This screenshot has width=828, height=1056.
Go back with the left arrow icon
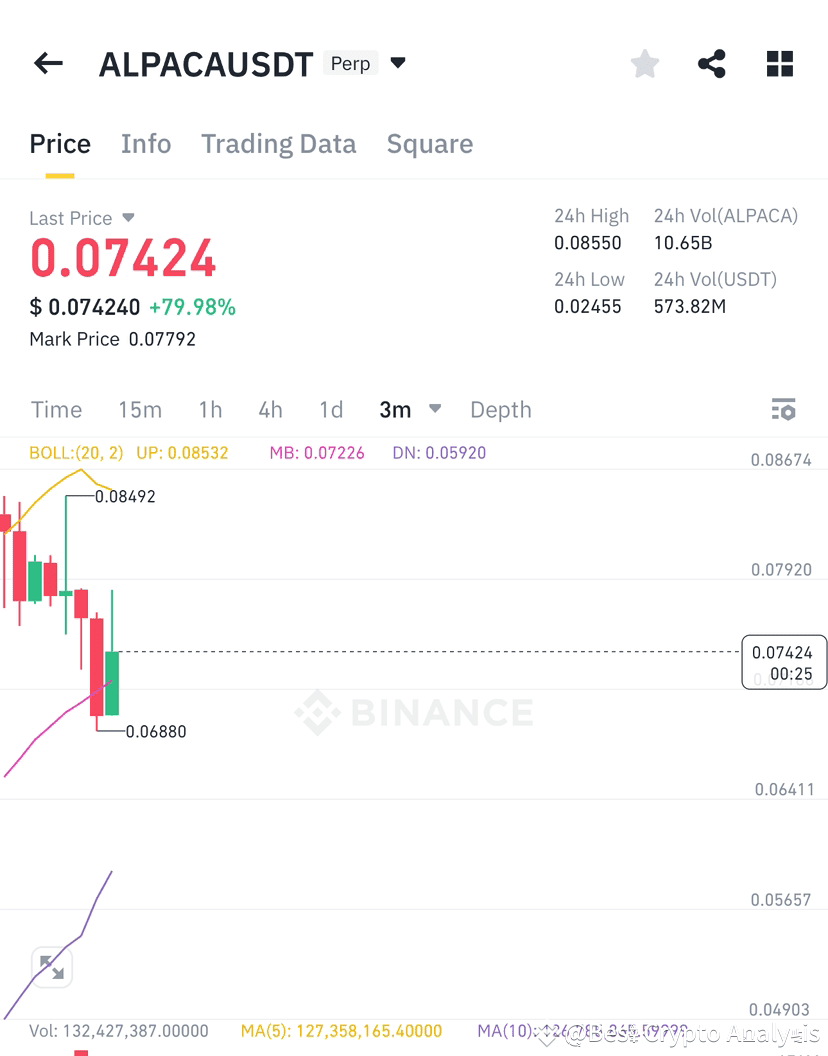tap(49, 63)
